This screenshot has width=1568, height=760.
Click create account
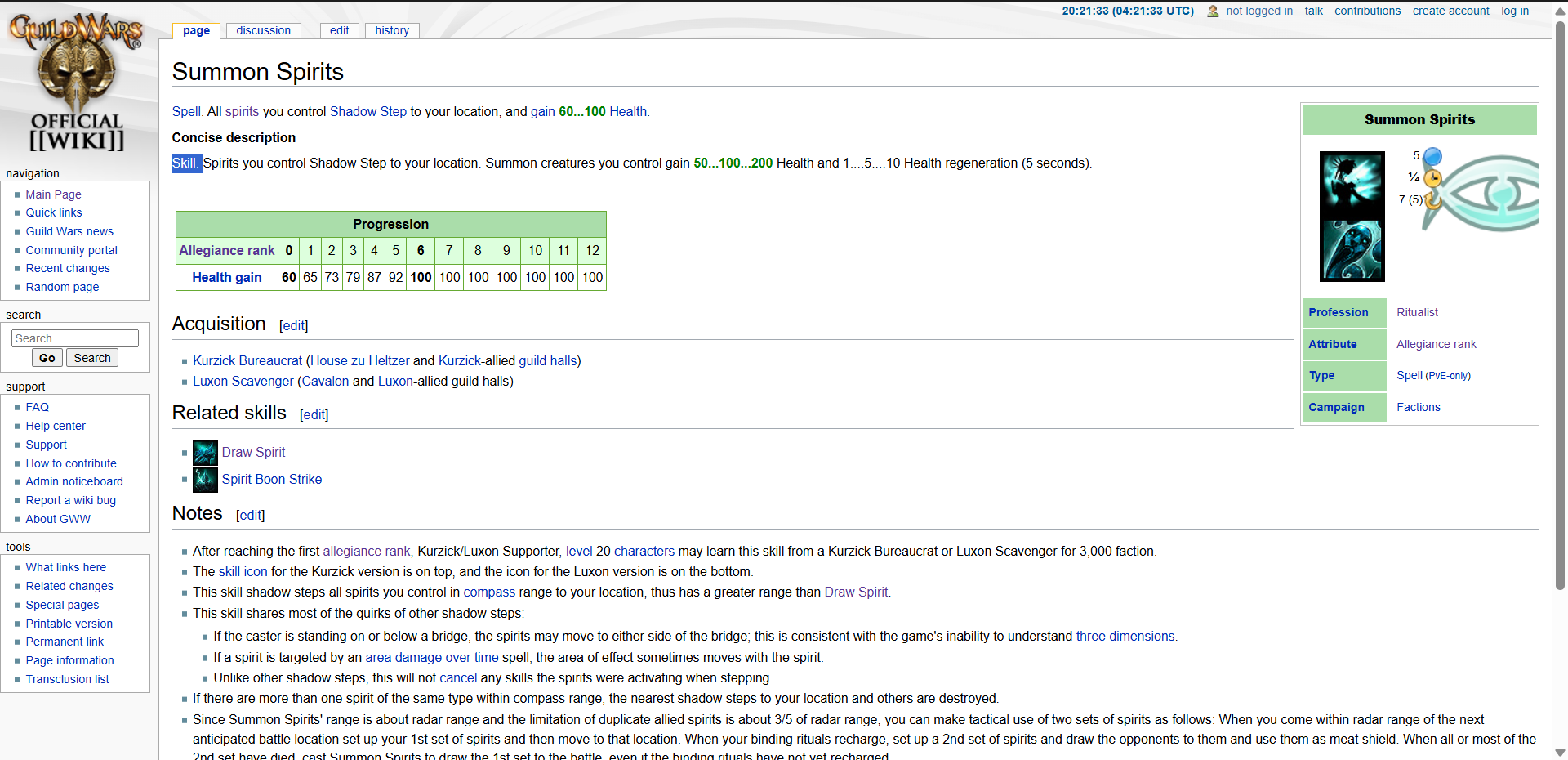click(x=1450, y=11)
